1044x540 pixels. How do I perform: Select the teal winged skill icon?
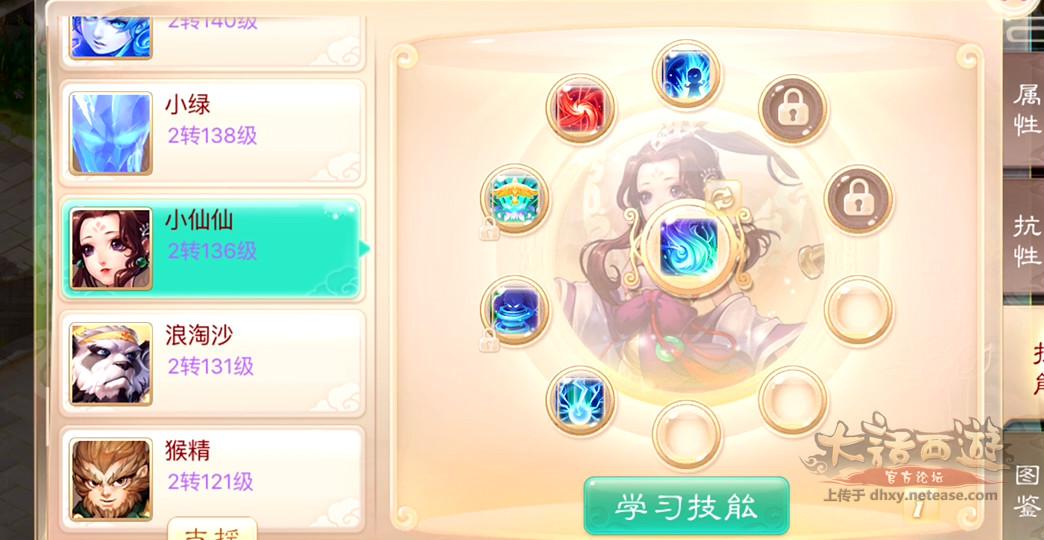click(514, 198)
